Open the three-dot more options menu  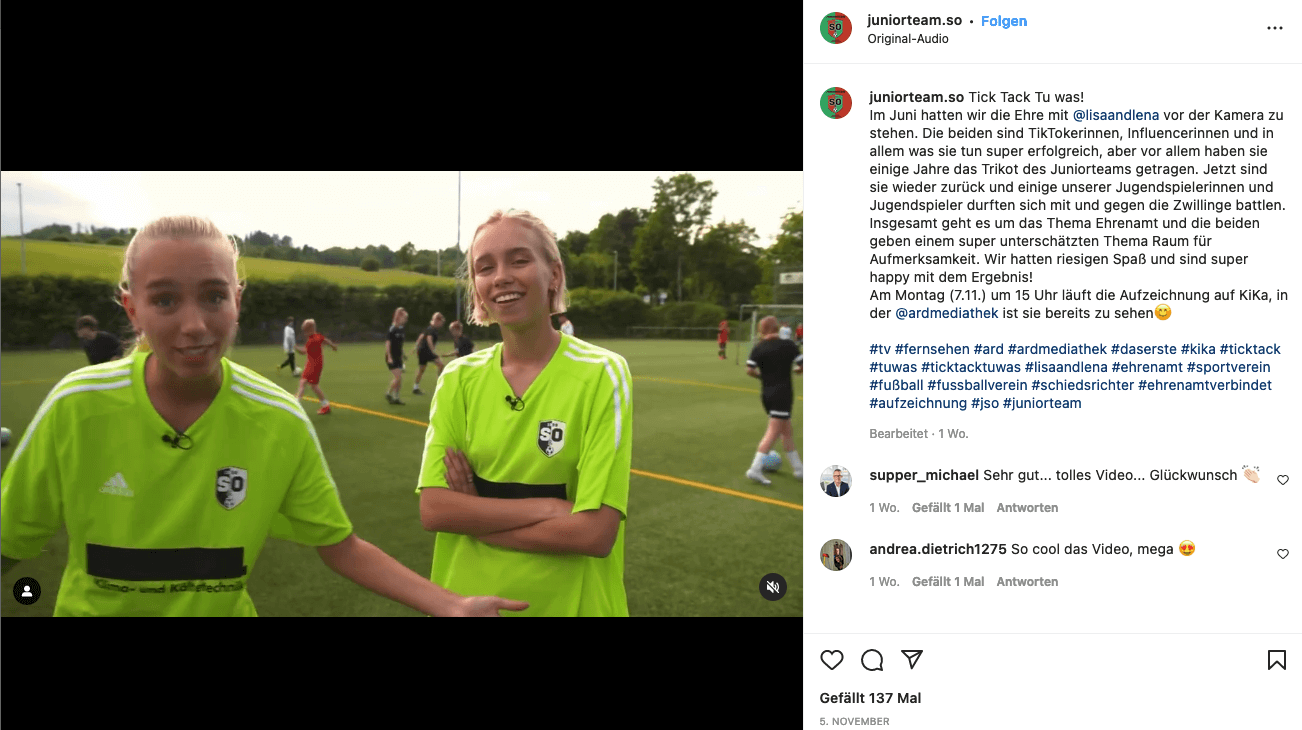click(x=1274, y=28)
